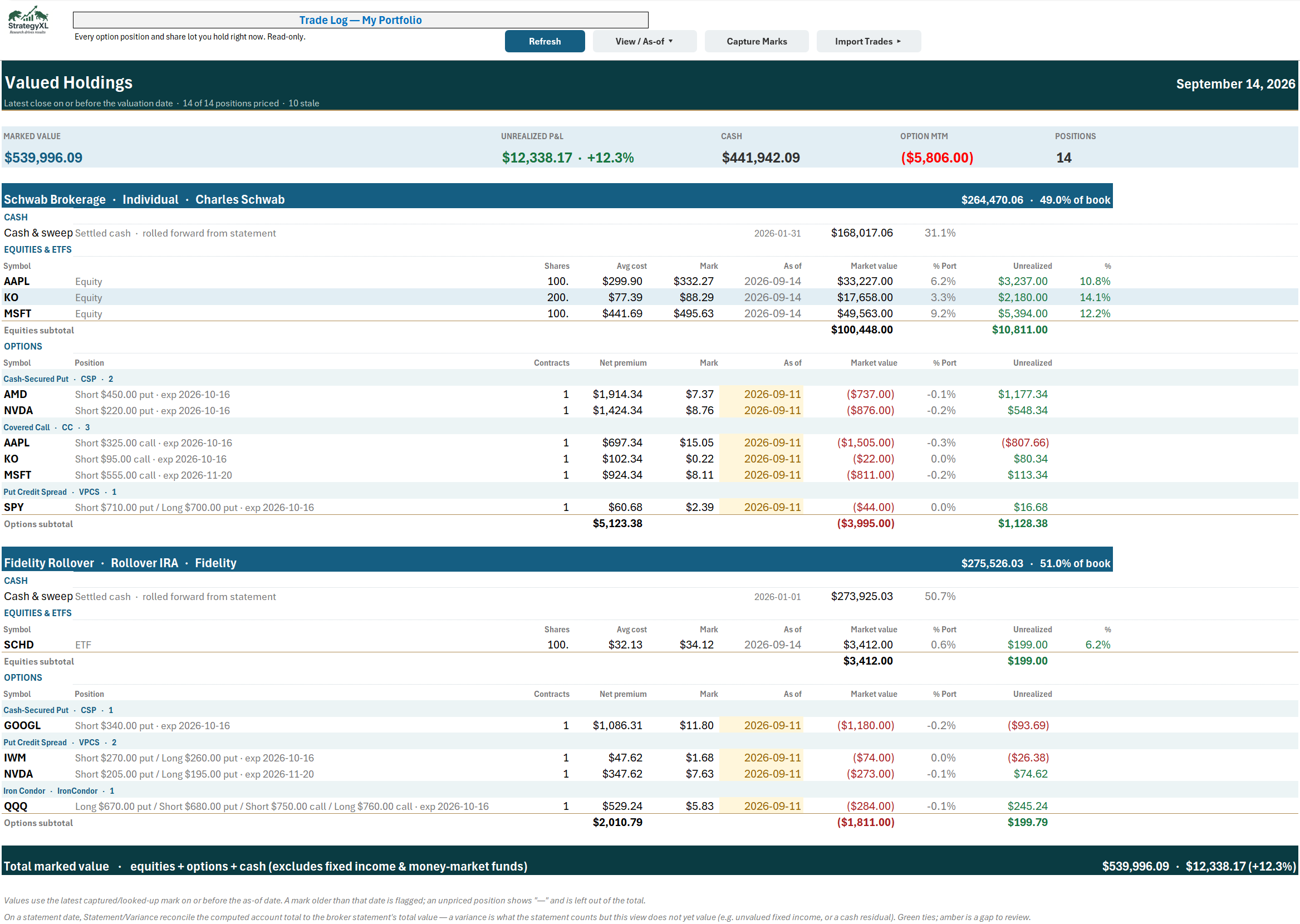Click the Fidelity options subtotal ($1,811.00)
Viewport: 1300px width, 924px height.
[865, 823]
